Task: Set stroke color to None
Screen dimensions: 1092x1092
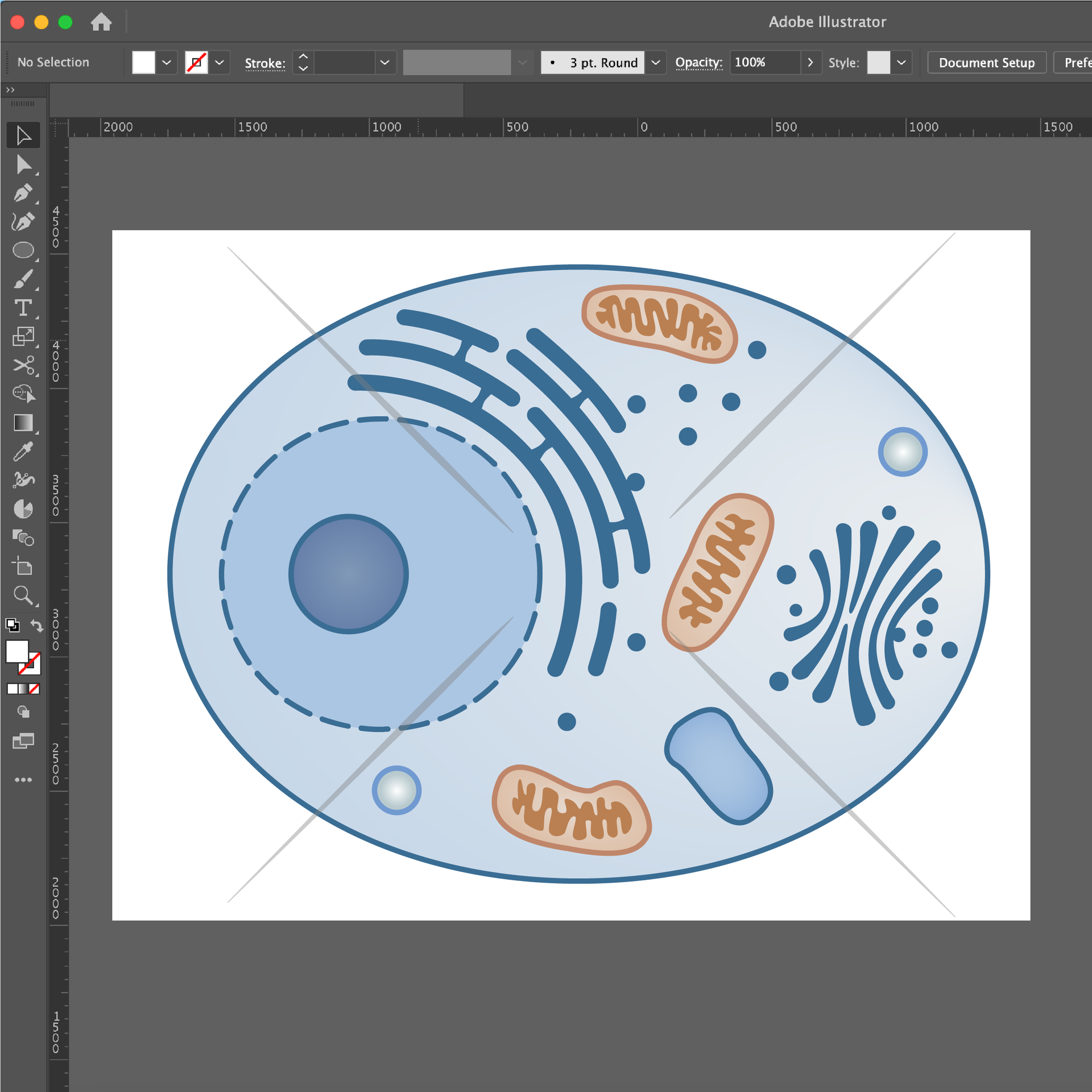Action: pyautogui.click(x=196, y=63)
